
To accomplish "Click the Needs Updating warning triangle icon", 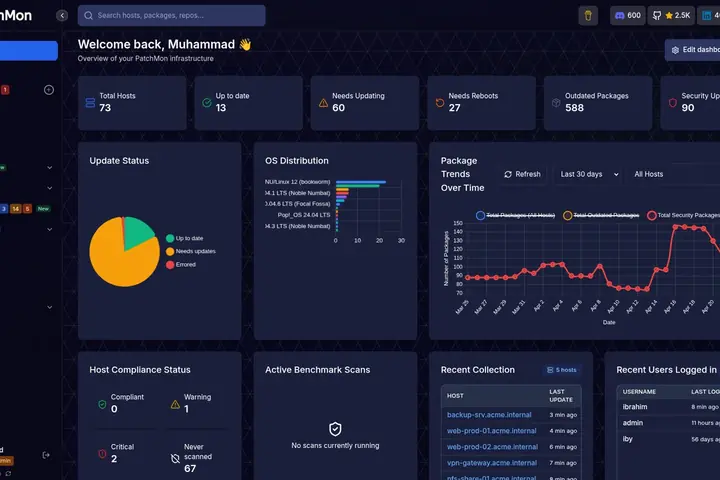I will 323,103.
